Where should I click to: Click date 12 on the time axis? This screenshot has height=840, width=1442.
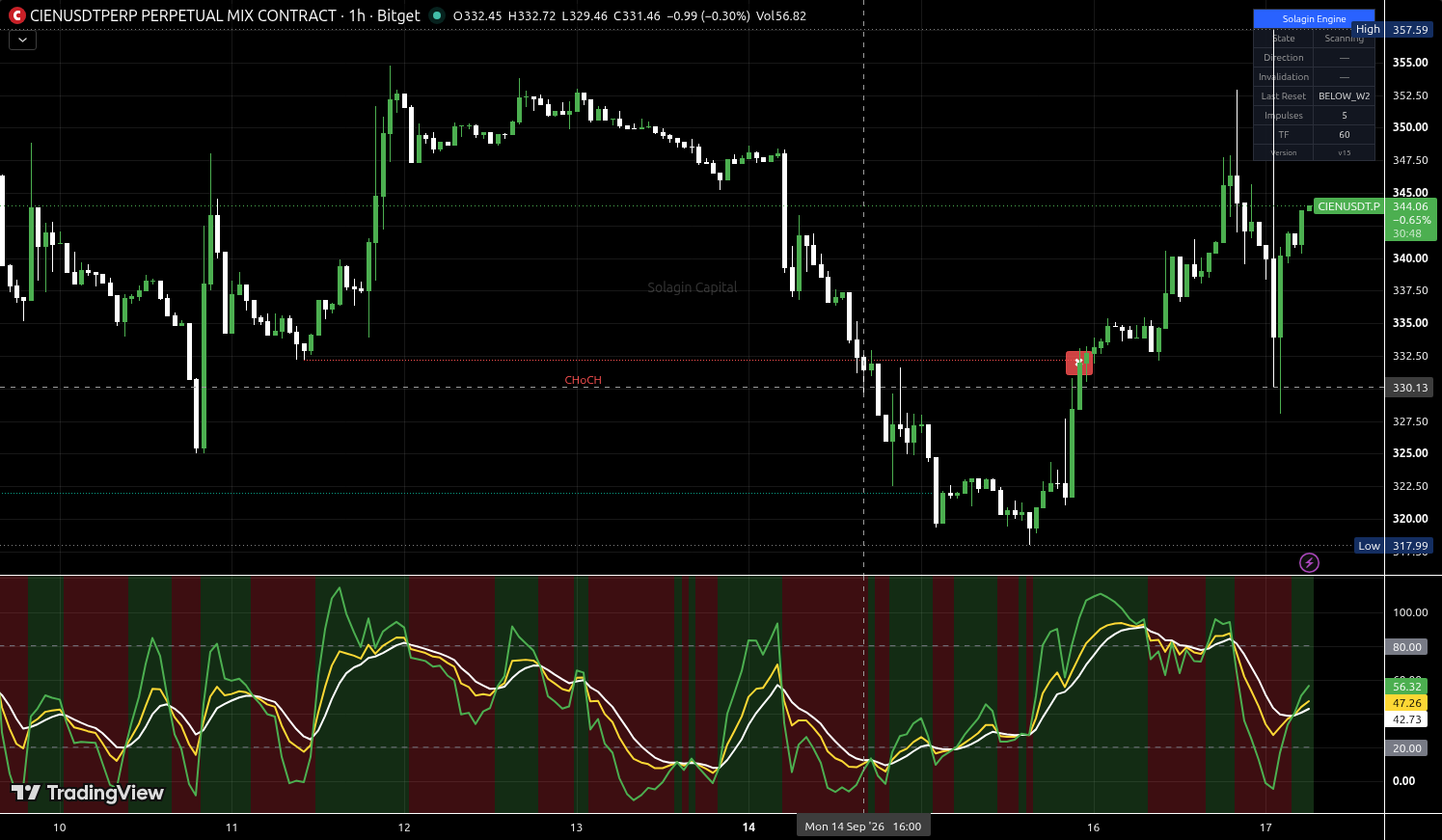pyautogui.click(x=404, y=827)
